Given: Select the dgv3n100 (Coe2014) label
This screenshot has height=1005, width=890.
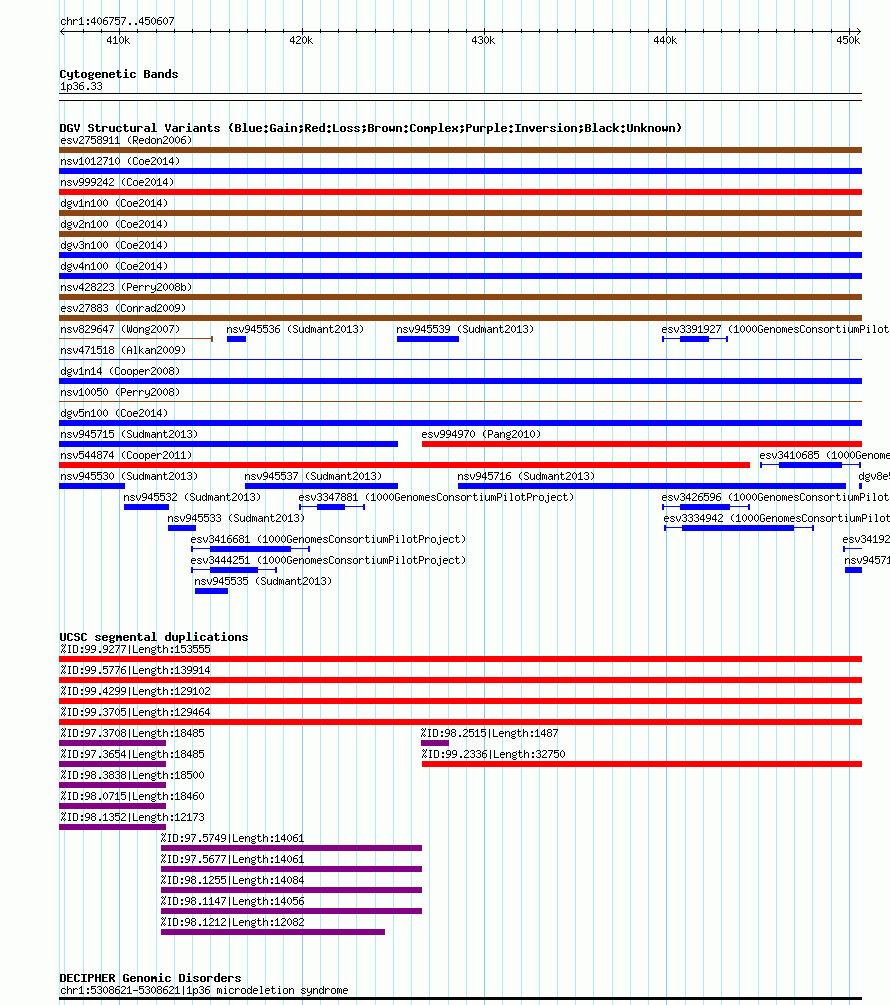Looking at the screenshot, I should [114, 245].
